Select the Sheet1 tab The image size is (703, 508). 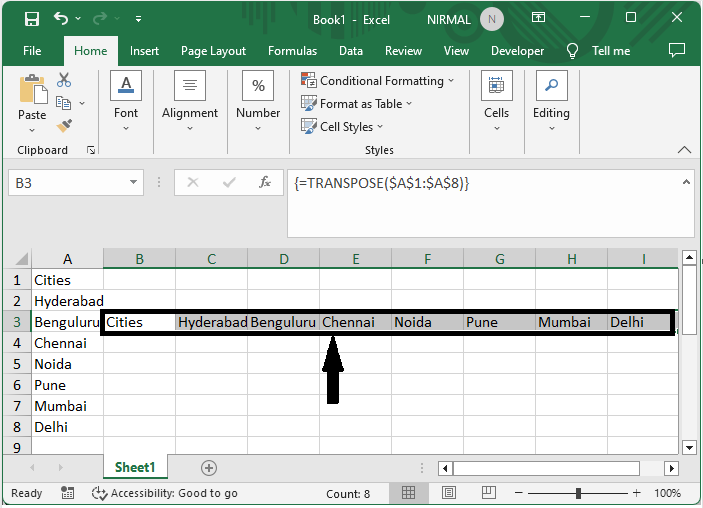(135, 467)
